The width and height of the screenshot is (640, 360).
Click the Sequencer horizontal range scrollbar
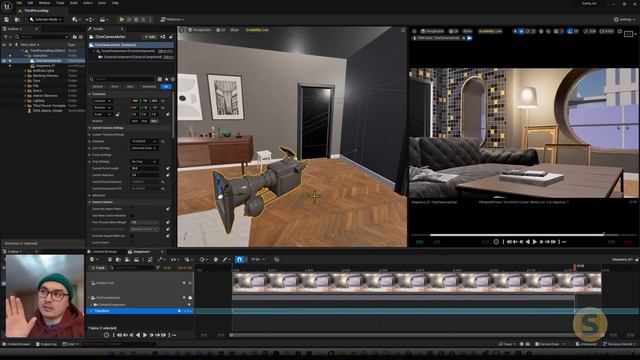coord(416,335)
